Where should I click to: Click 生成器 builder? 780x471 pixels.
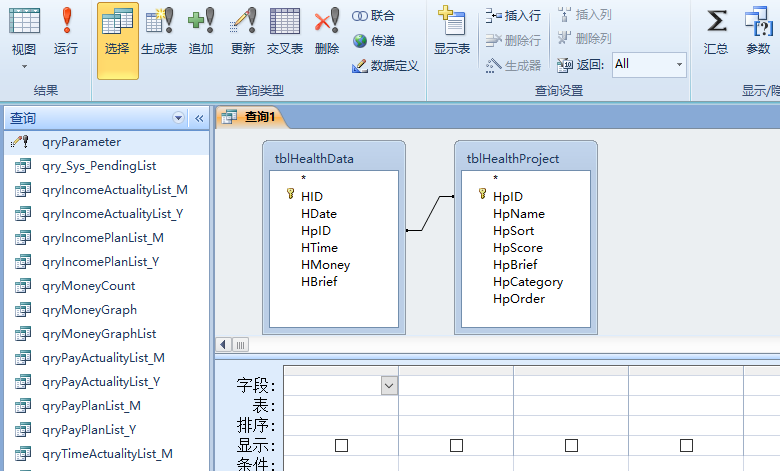click(x=513, y=65)
